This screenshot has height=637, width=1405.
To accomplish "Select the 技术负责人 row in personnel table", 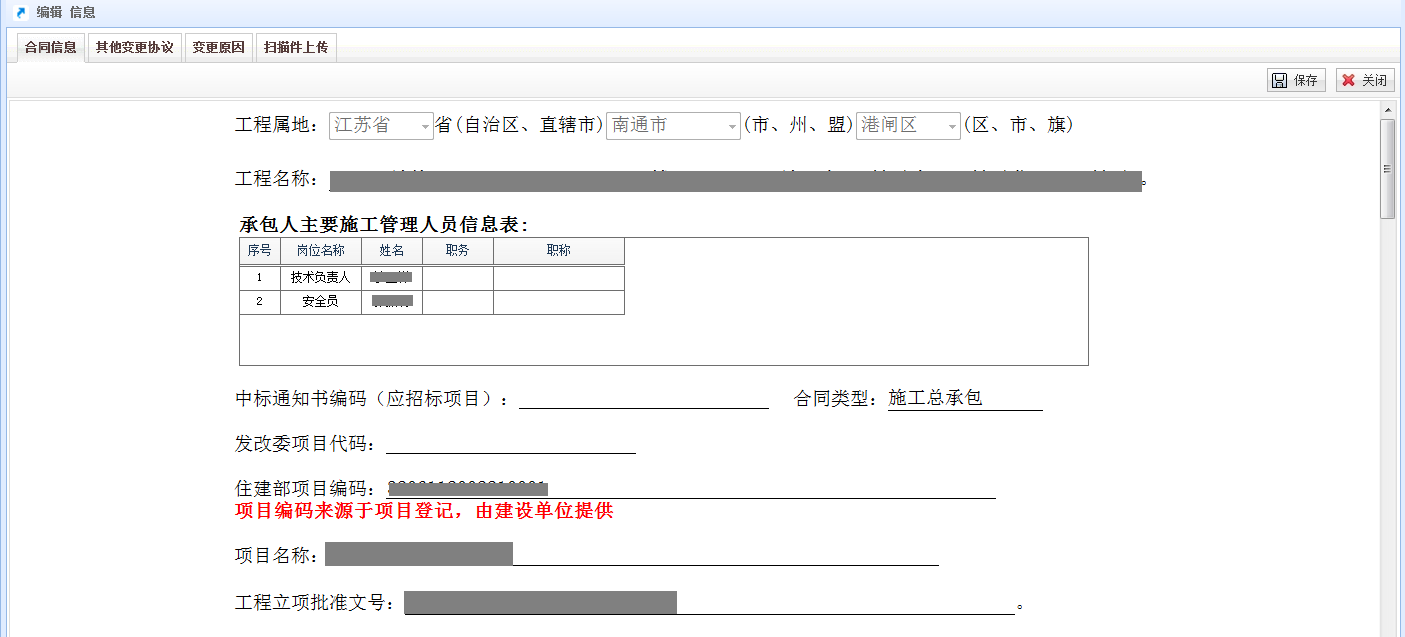I will pyautogui.click(x=320, y=277).
